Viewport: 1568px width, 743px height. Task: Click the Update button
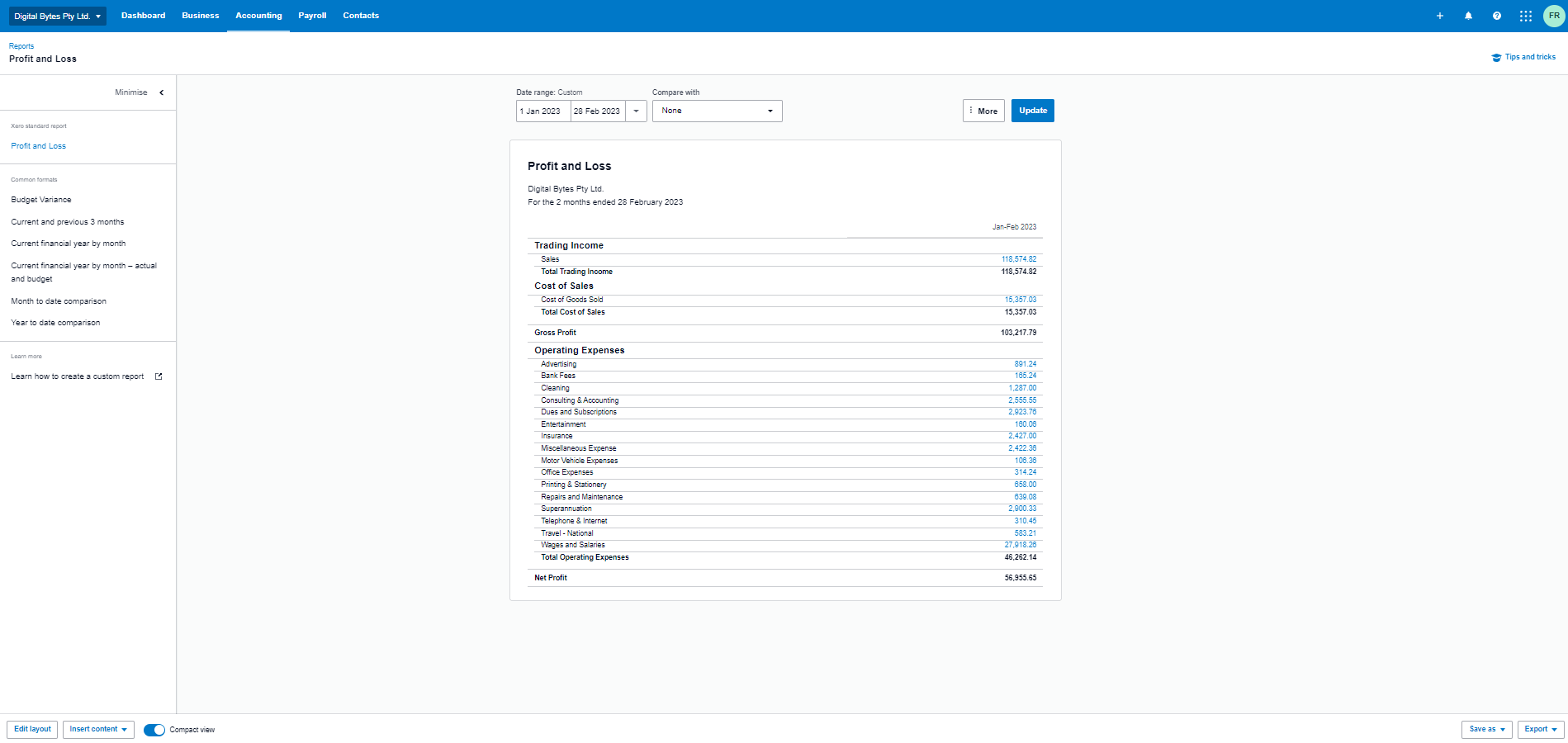(x=1032, y=111)
